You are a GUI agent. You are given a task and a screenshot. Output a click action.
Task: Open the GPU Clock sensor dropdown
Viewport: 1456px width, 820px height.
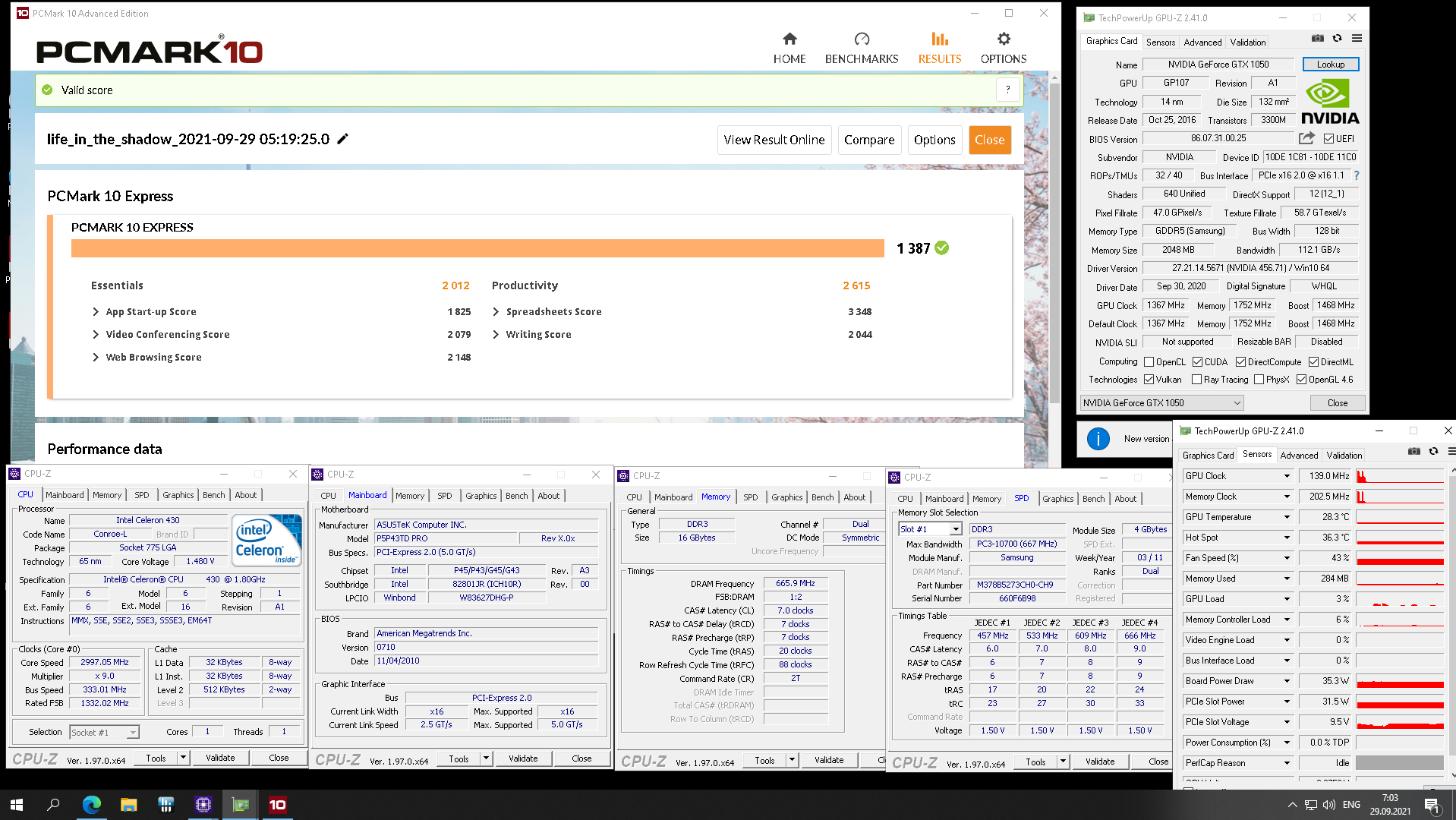coord(1287,476)
